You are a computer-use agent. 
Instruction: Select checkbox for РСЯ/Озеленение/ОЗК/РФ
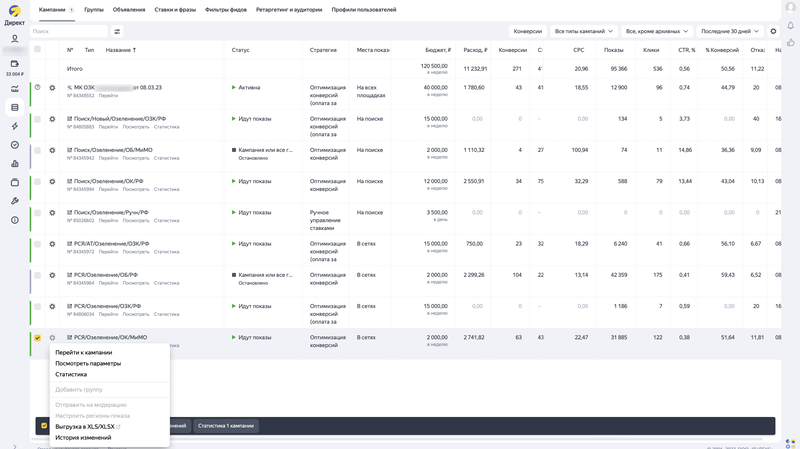click(x=37, y=307)
